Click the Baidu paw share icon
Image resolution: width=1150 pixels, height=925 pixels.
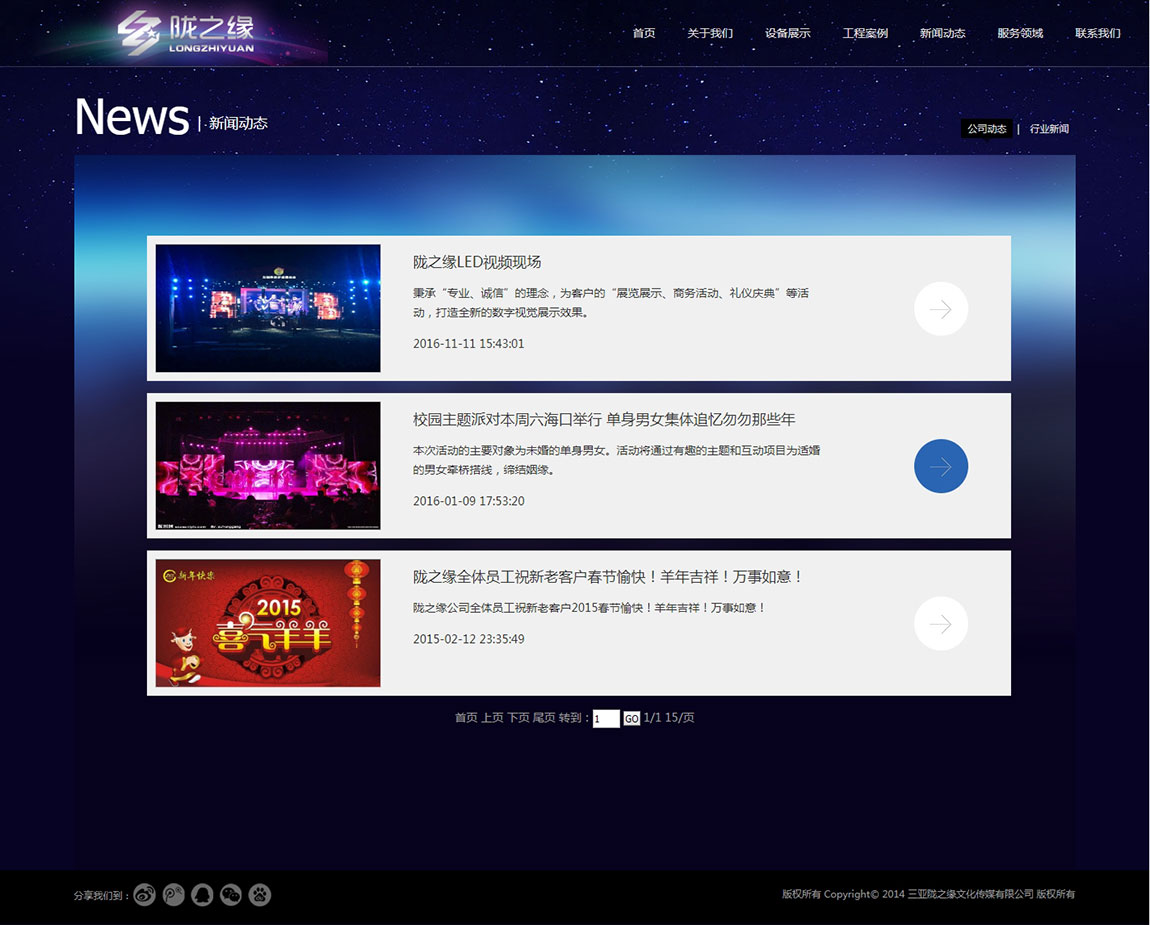click(260, 895)
